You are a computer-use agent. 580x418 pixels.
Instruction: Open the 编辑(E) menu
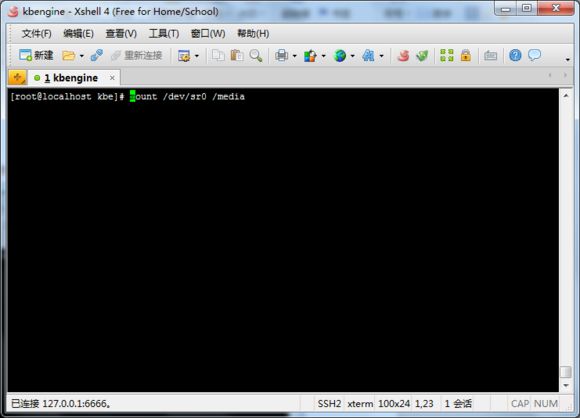(78, 34)
